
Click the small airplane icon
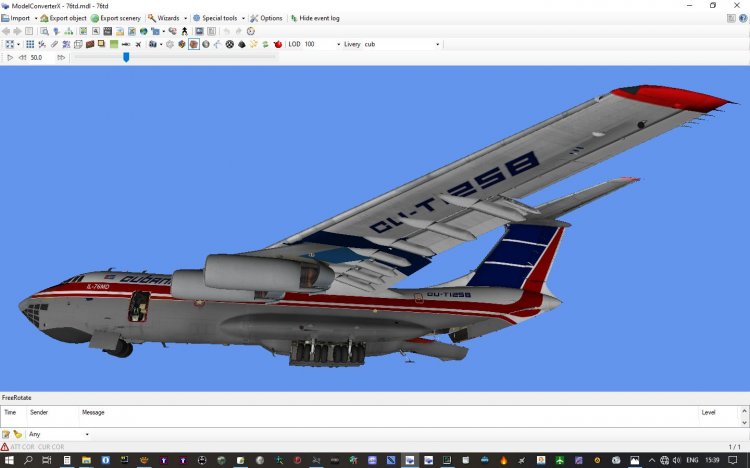tap(138, 44)
